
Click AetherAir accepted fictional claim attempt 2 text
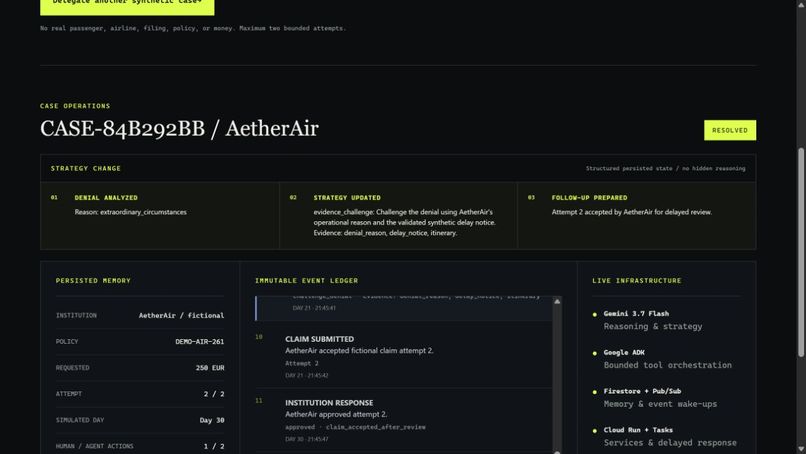(x=359, y=351)
